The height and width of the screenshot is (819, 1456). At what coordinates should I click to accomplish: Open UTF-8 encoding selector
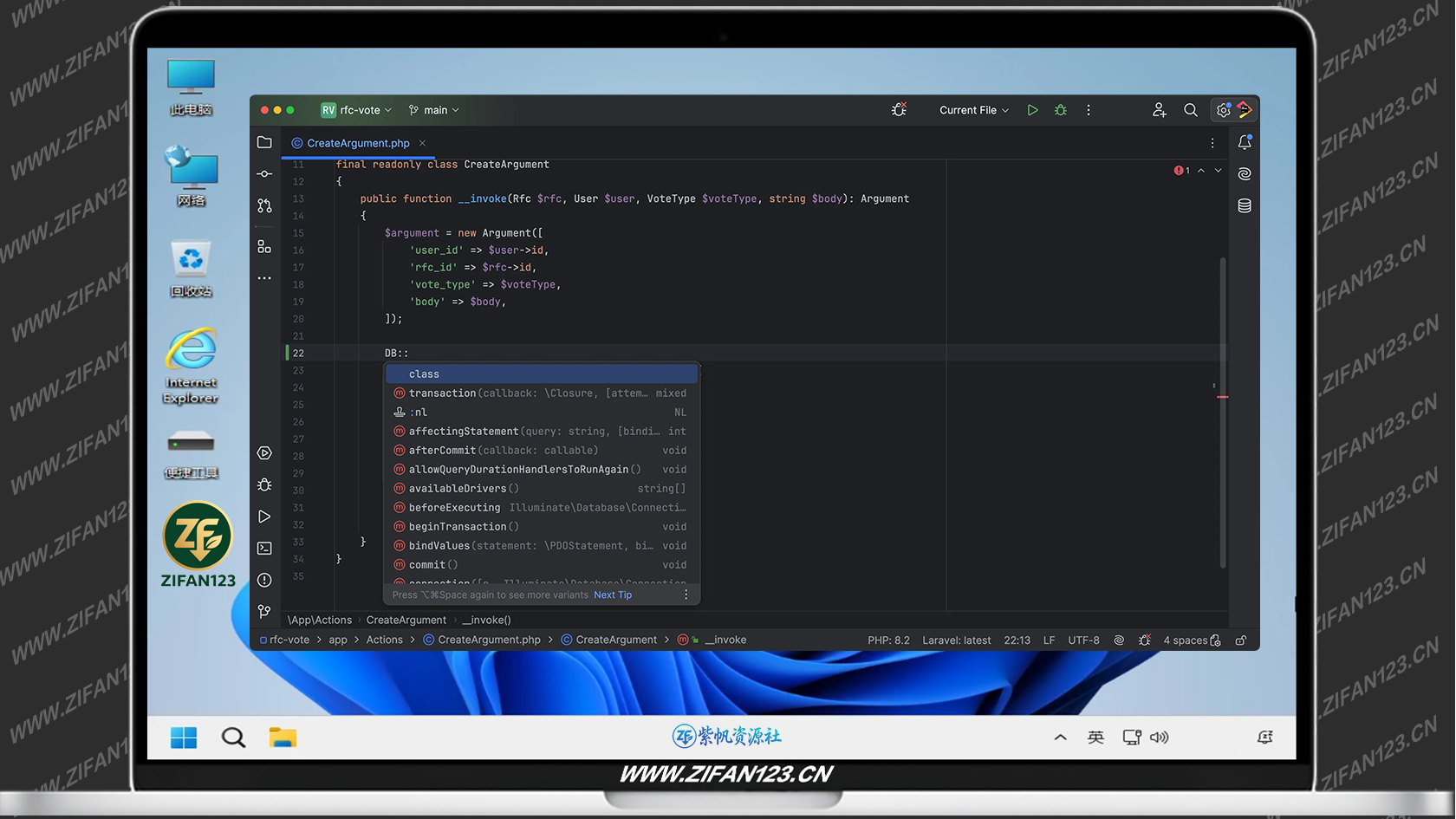1083,640
